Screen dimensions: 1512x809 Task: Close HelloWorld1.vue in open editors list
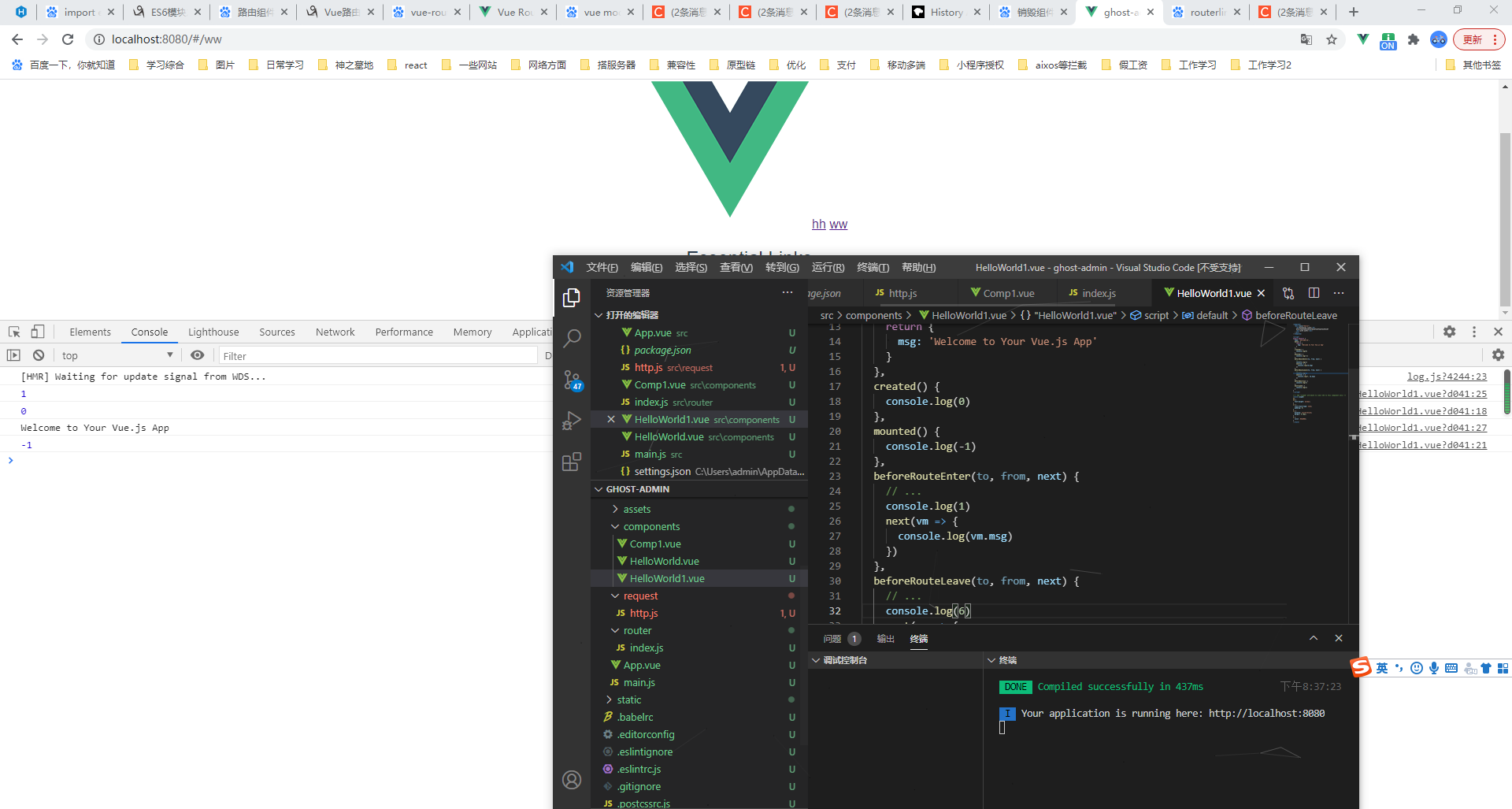[611, 420]
